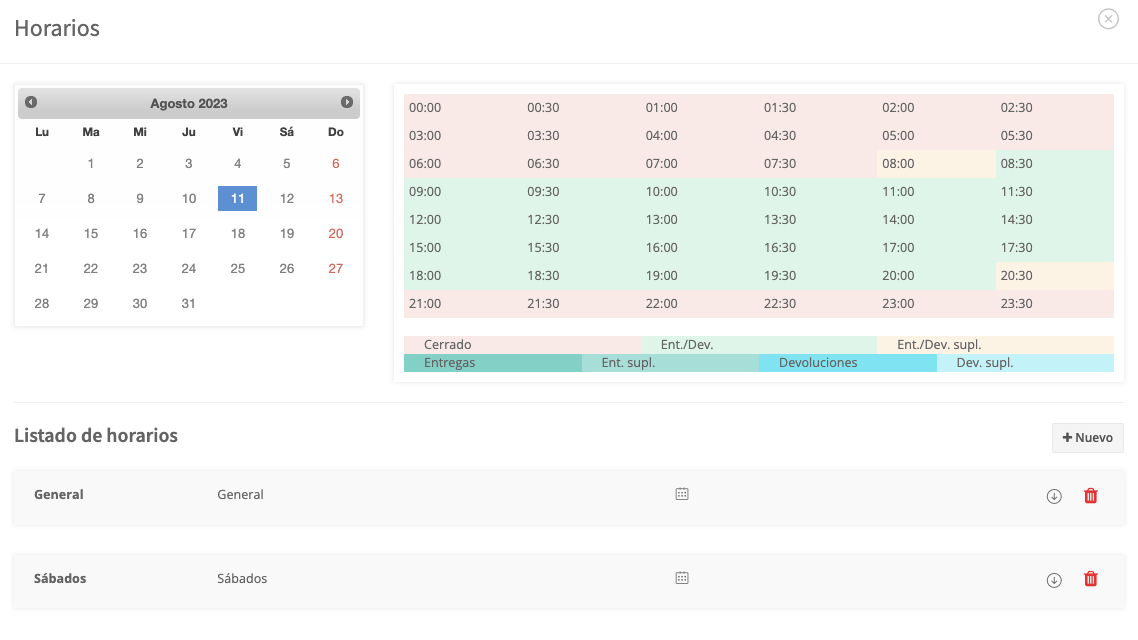Image resolution: width=1138 pixels, height=640 pixels.
Task: Select the Entregas legend swatch
Action: pos(493,363)
